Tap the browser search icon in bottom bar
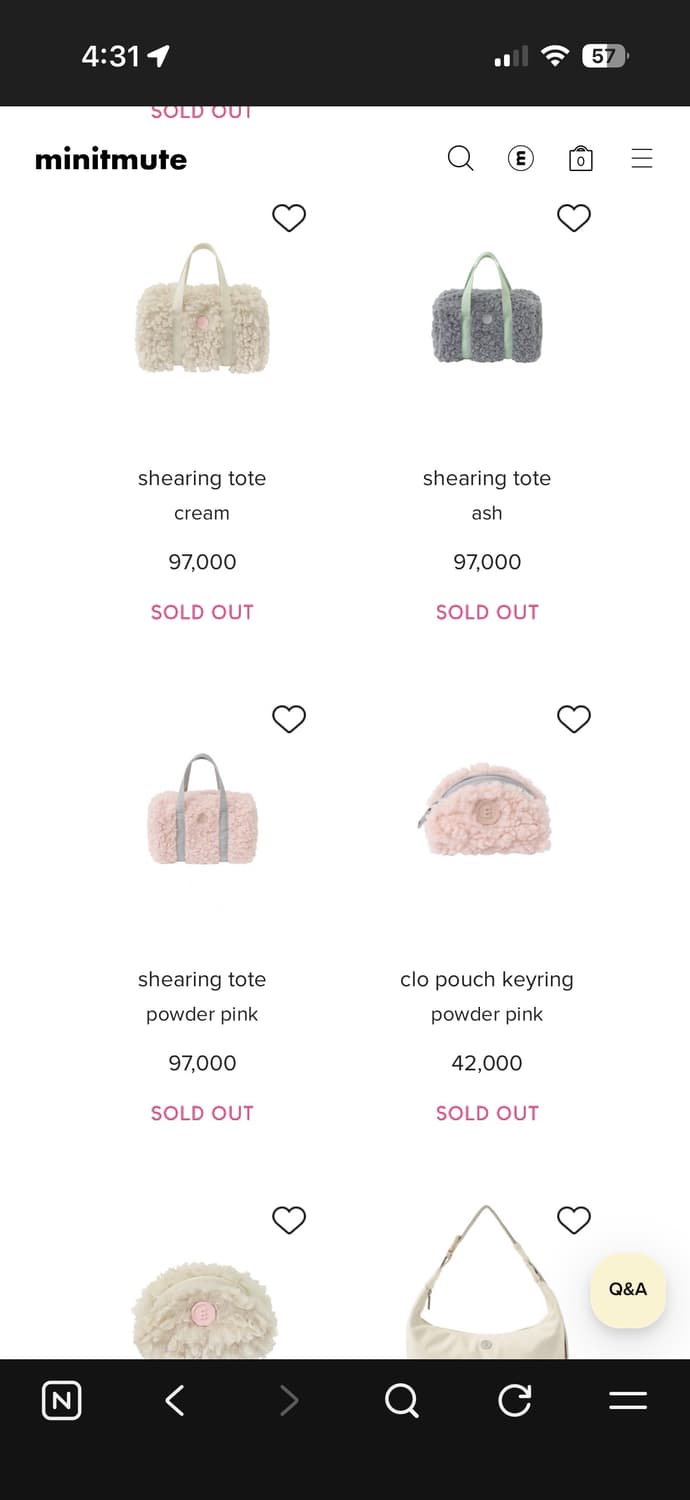Screen dimensions: 690x1500 (401, 1401)
